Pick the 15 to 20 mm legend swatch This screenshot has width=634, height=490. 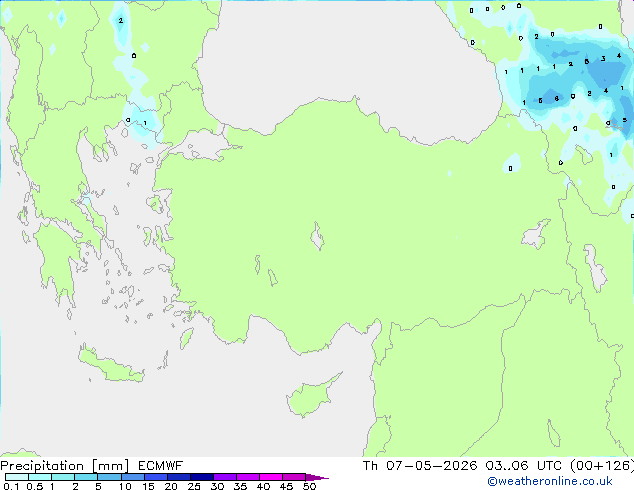pos(156,477)
